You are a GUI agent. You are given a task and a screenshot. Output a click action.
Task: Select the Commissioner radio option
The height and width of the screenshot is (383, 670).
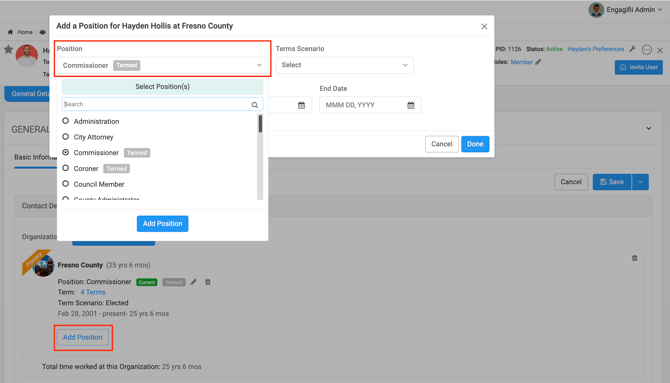(x=65, y=152)
